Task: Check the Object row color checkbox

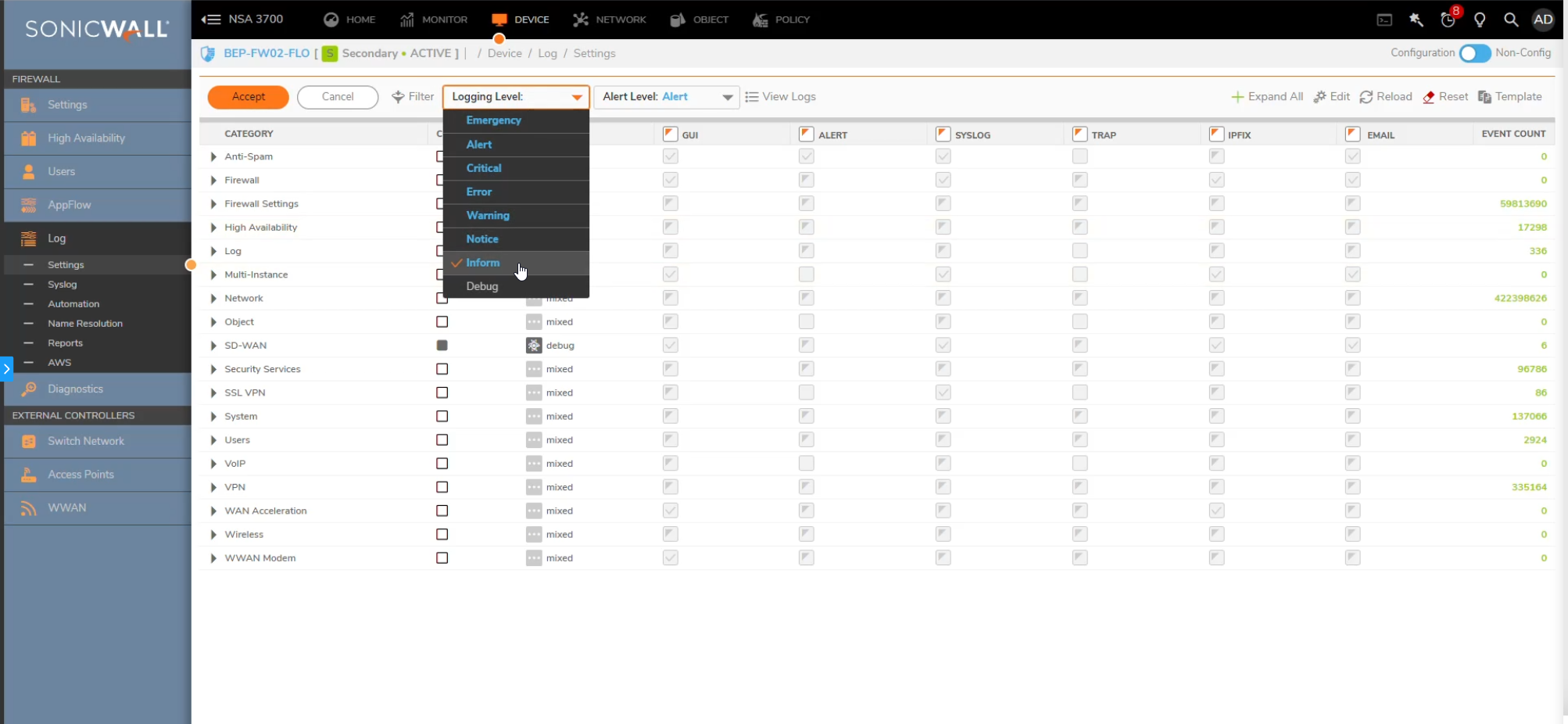Action: click(442, 322)
